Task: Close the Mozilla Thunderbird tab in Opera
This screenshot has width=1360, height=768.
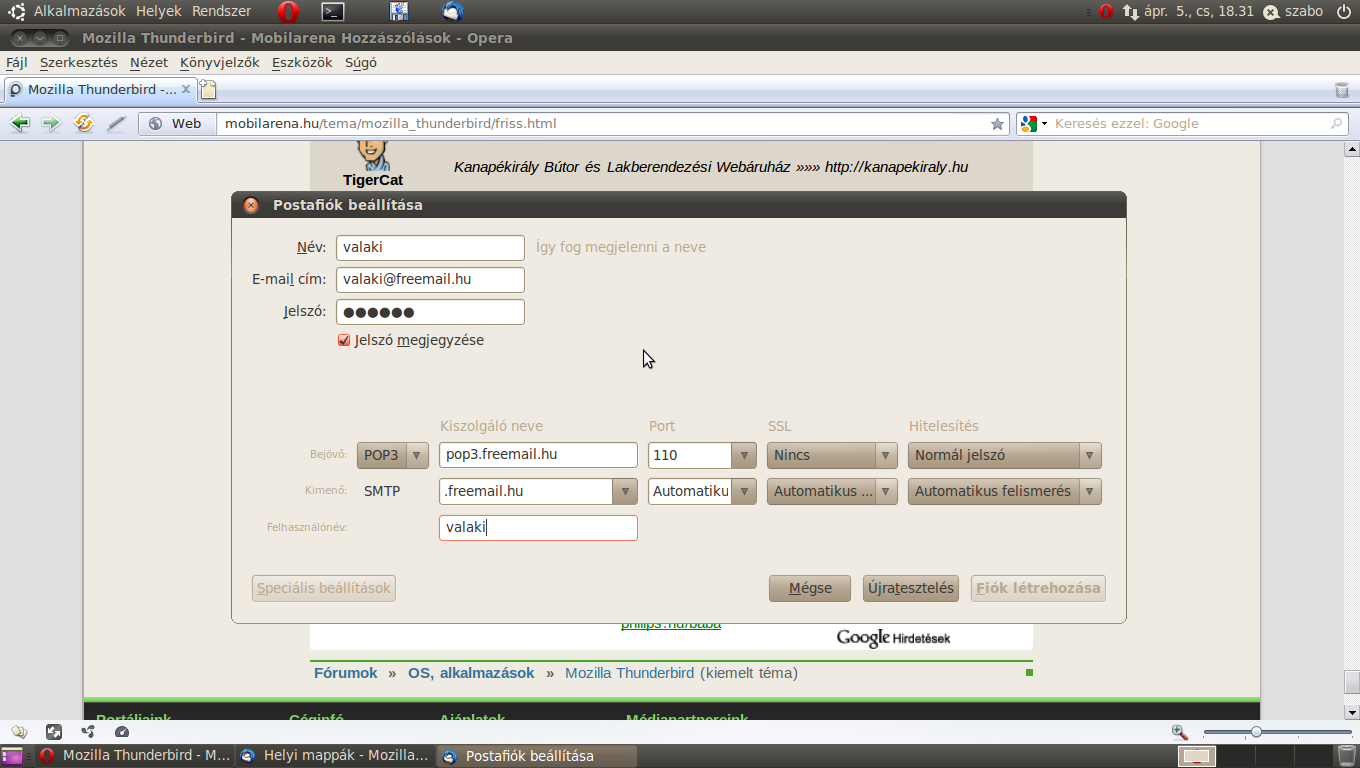Action: (x=186, y=89)
